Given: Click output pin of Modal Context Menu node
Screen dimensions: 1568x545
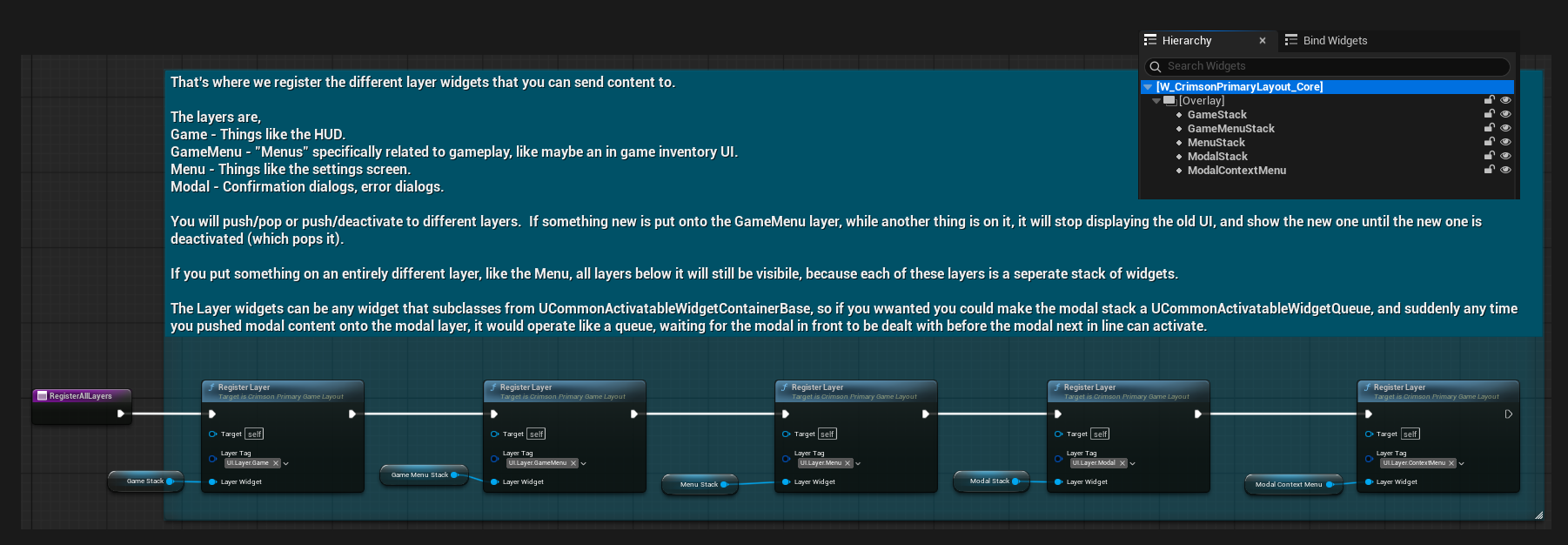Looking at the screenshot, I should (1330, 485).
